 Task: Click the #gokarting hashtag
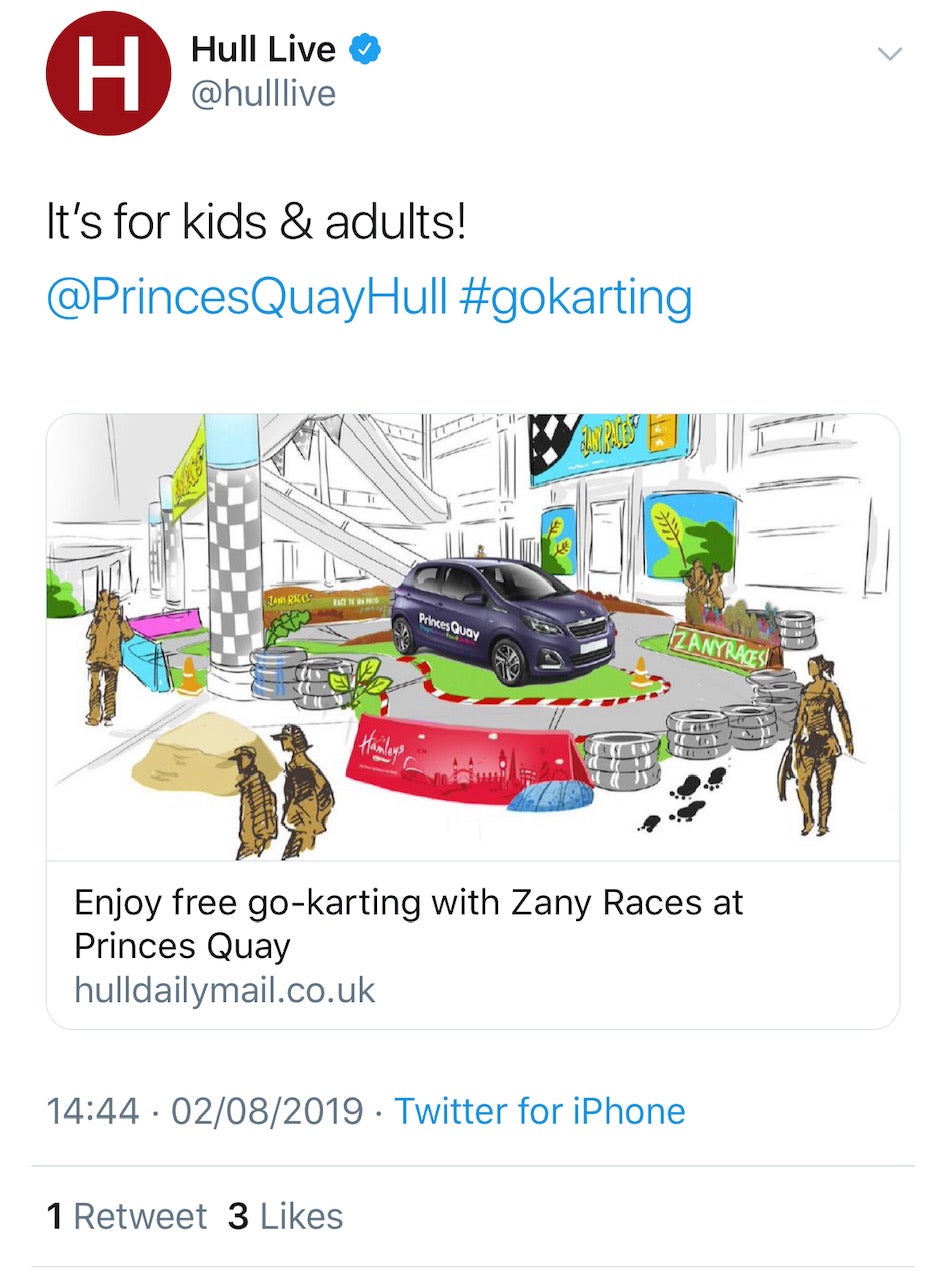point(576,298)
